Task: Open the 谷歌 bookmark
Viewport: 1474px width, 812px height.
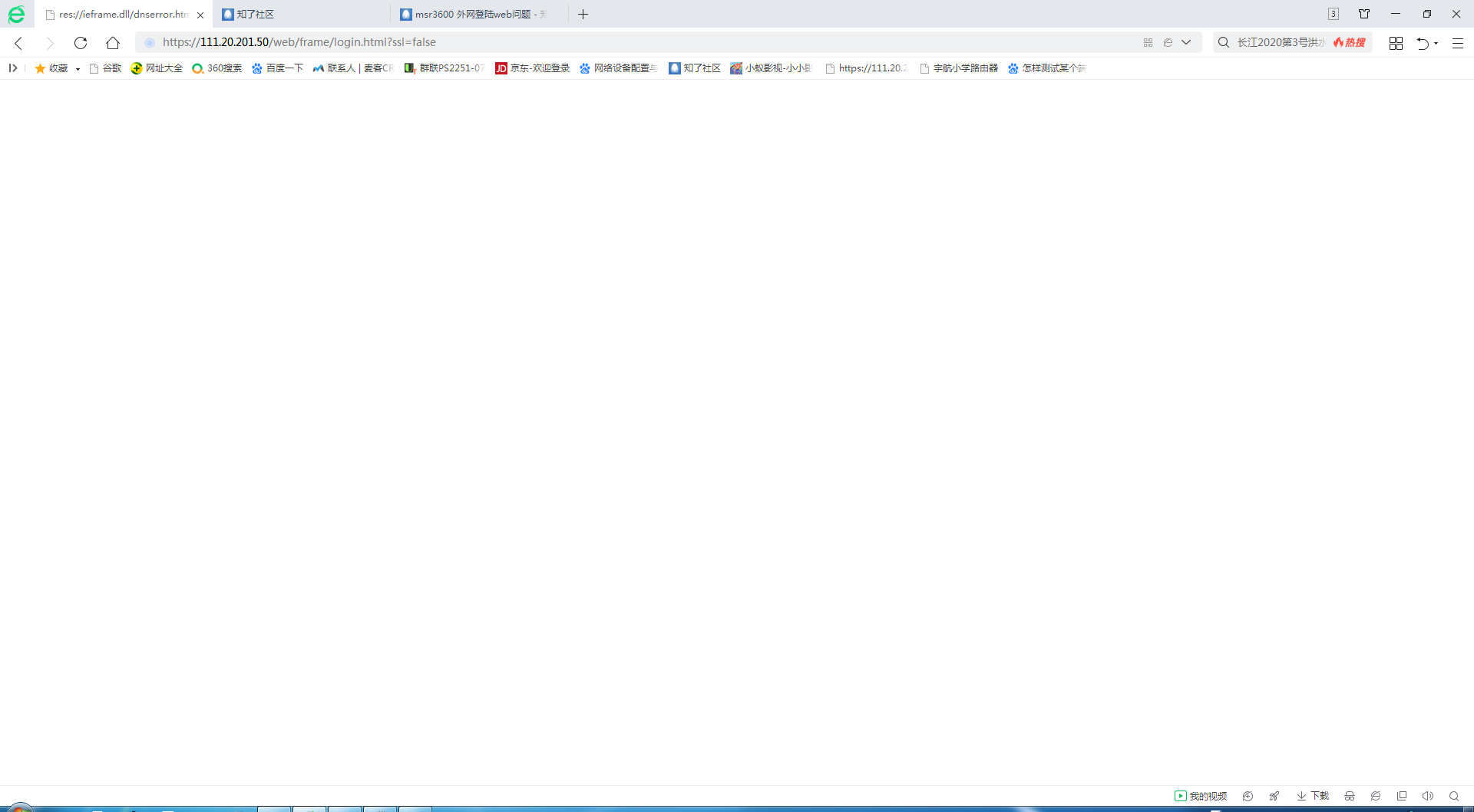Action: point(105,68)
